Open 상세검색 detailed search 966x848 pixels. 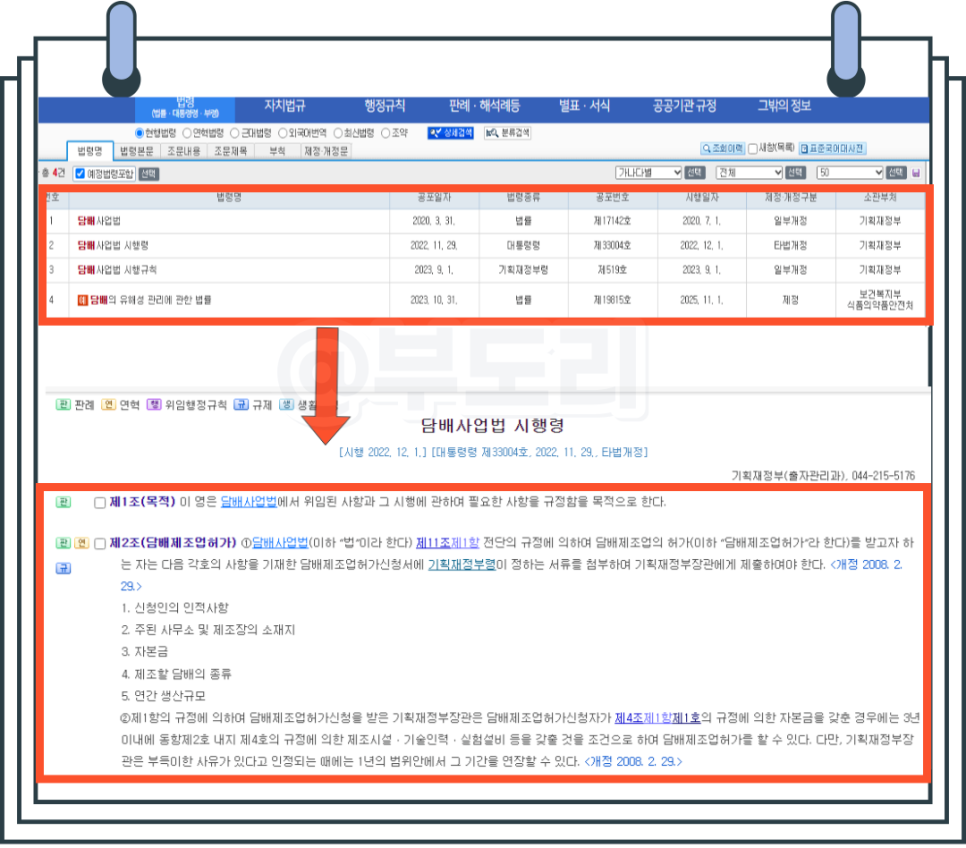(450, 132)
